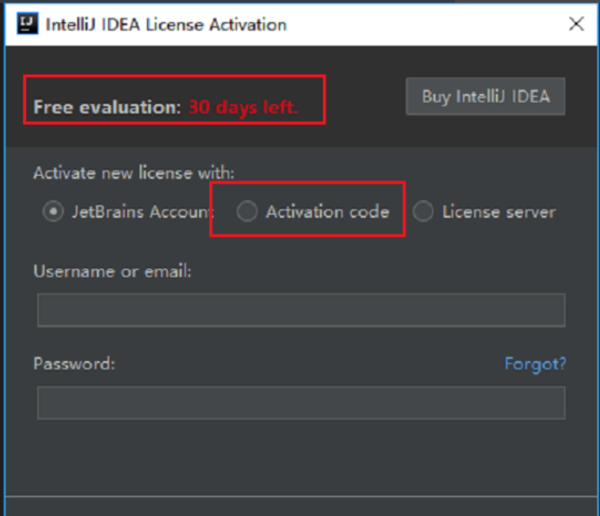
Task: Switch to the License server radio option
Action: [424, 212]
